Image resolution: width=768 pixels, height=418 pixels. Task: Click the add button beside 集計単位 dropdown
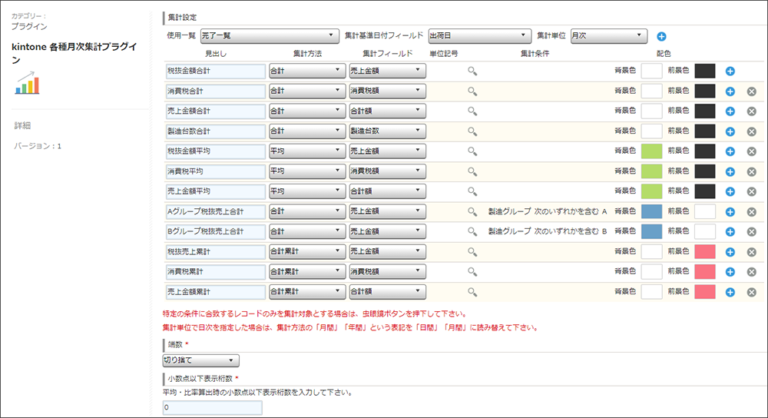coord(661,37)
